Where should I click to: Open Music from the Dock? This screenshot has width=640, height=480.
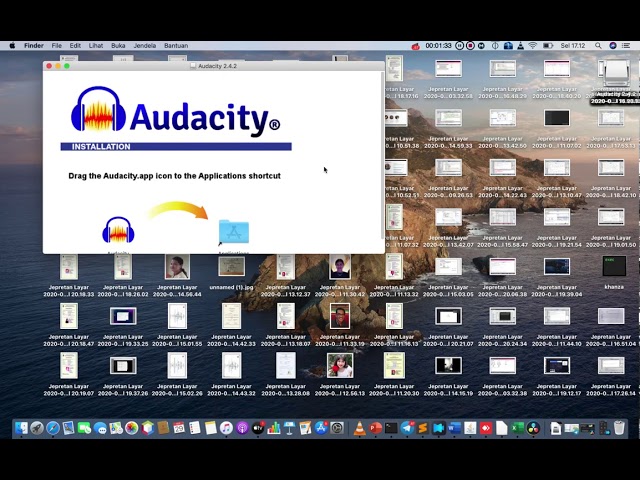click(226, 428)
